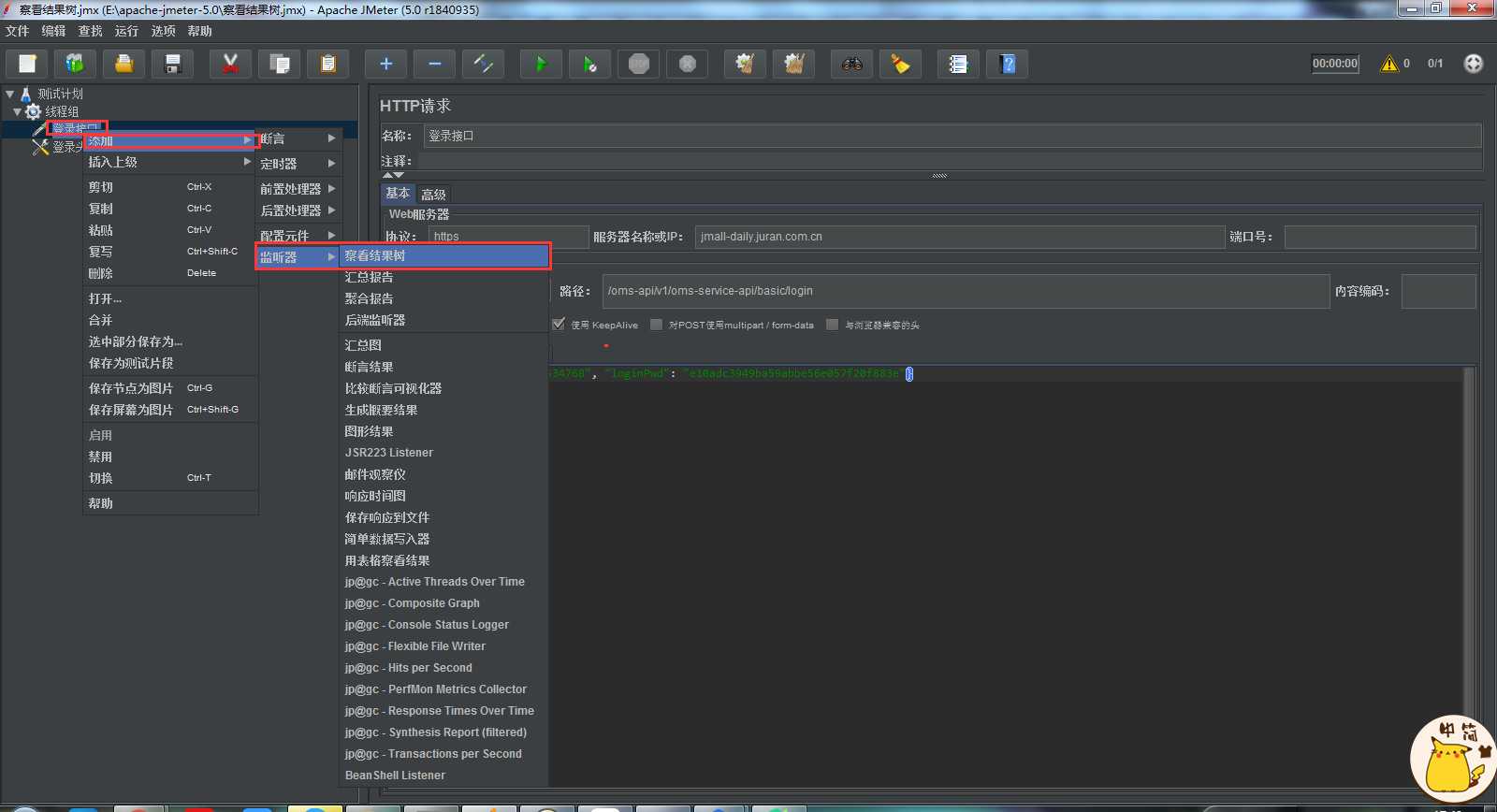Open the 运行 menu
This screenshot has width=1497, height=812.
(127, 31)
